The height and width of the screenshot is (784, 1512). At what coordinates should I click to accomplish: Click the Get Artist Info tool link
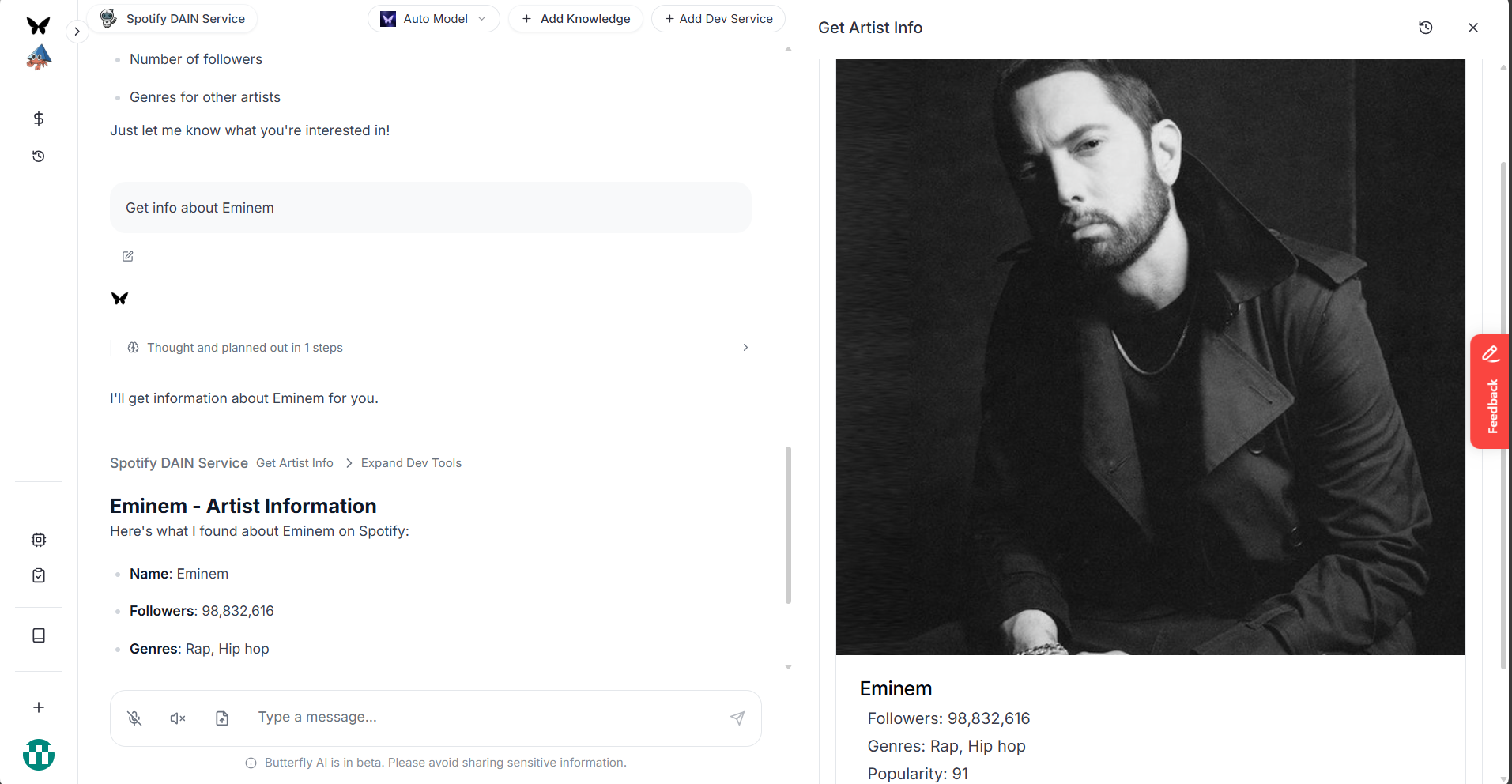click(x=295, y=463)
